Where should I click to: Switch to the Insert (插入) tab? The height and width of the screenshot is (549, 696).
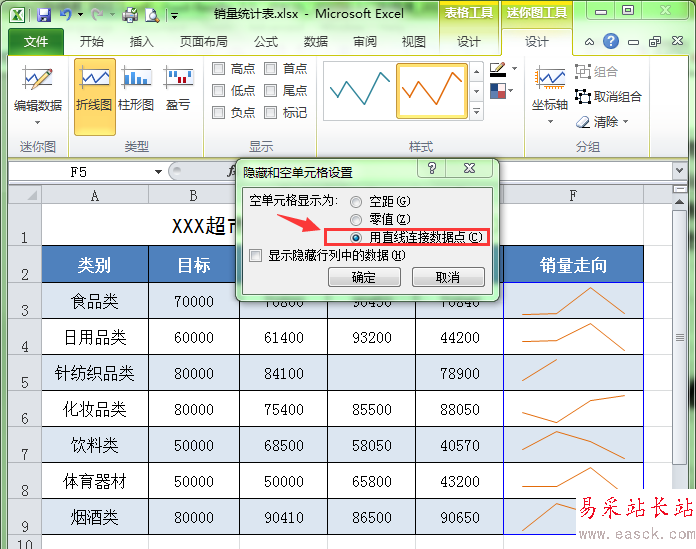(141, 42)
